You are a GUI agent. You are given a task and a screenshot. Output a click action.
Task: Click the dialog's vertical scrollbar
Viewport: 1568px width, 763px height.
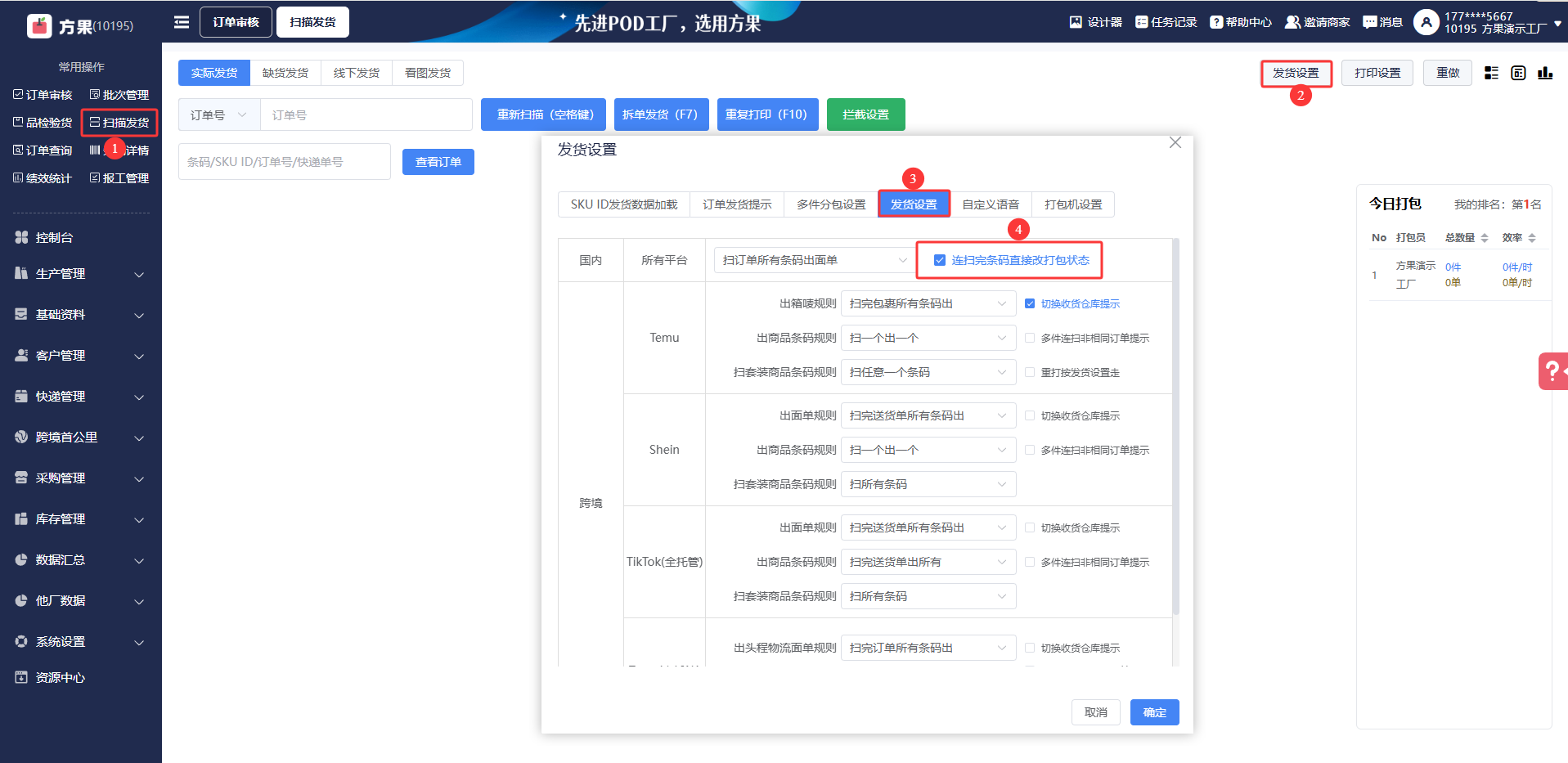pos(1175,425)
